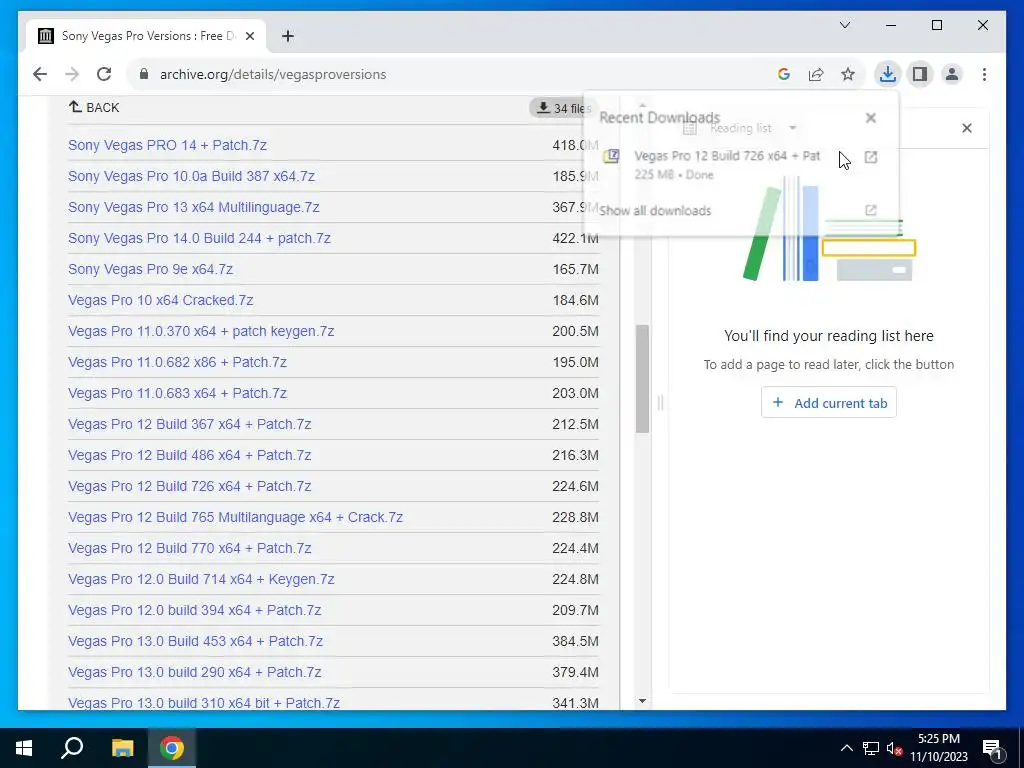Click the scrollbar down arrow

pyautogui.click(x=642, y=701)
